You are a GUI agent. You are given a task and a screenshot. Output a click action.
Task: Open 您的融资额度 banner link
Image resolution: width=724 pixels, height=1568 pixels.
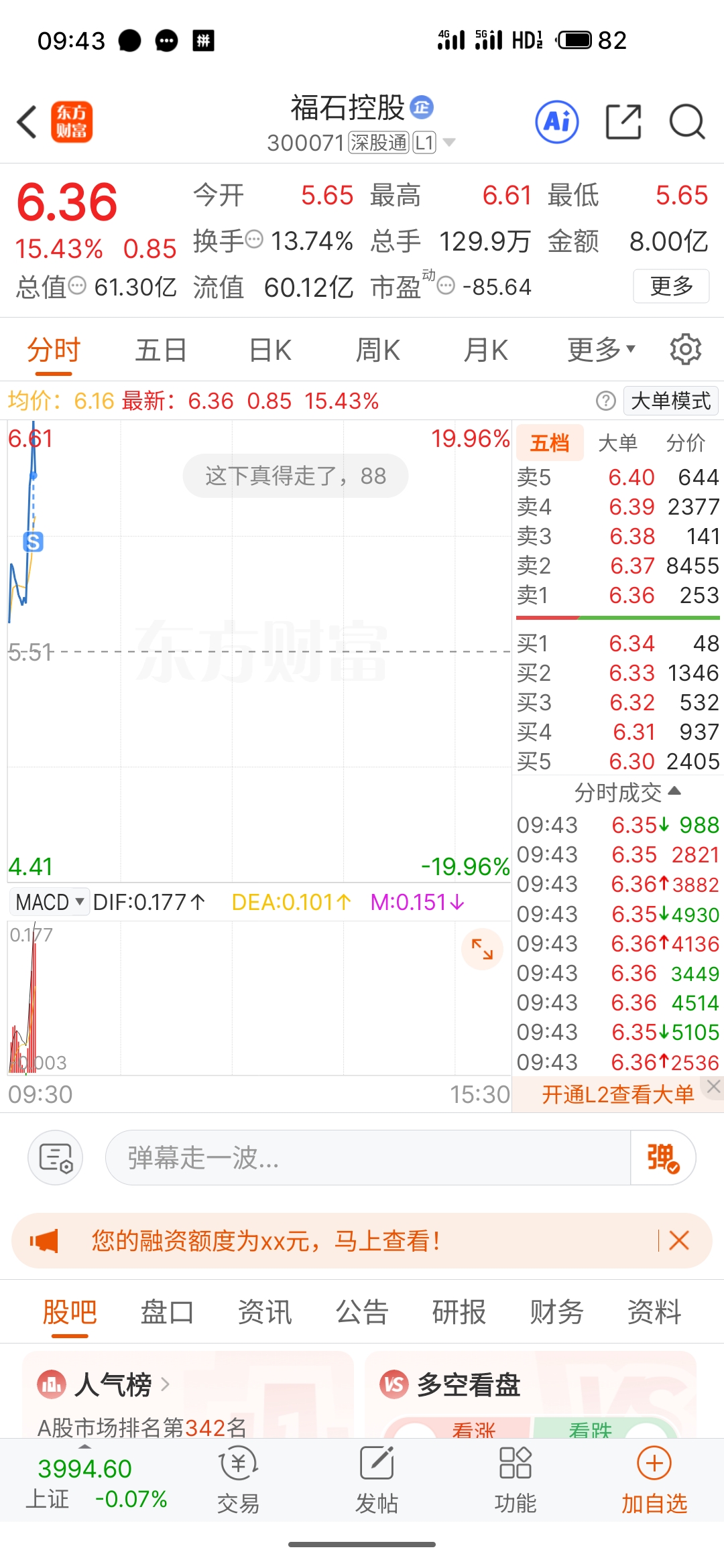pyautogui.click(x=266, y=1241)
